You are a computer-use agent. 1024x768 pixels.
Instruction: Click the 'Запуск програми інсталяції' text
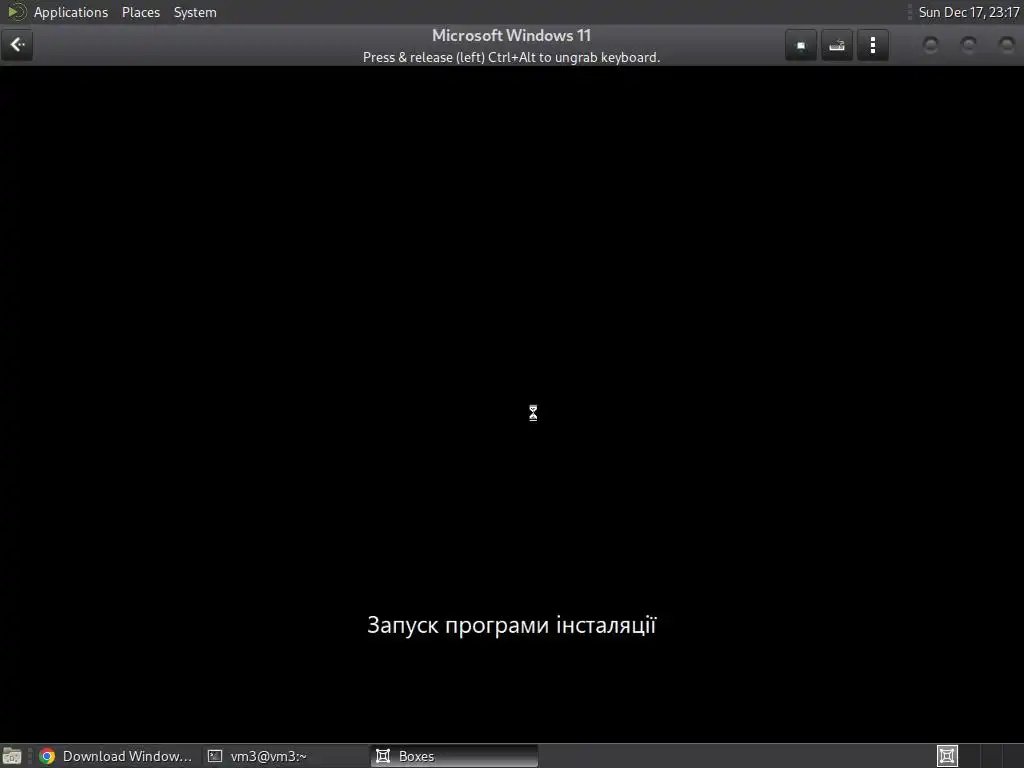point(511,625)
